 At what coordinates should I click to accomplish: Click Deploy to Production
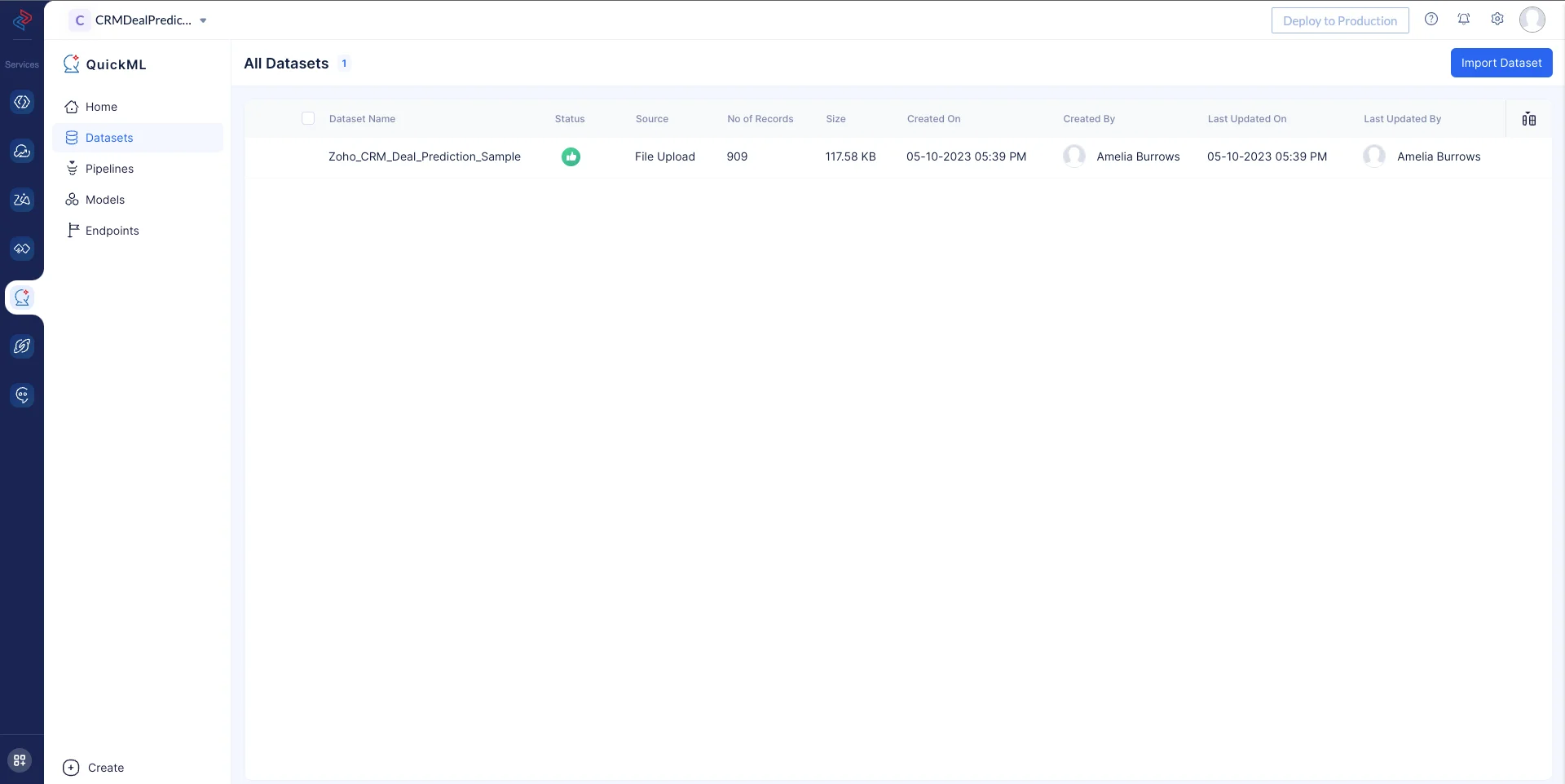[x=1340, y=20]
